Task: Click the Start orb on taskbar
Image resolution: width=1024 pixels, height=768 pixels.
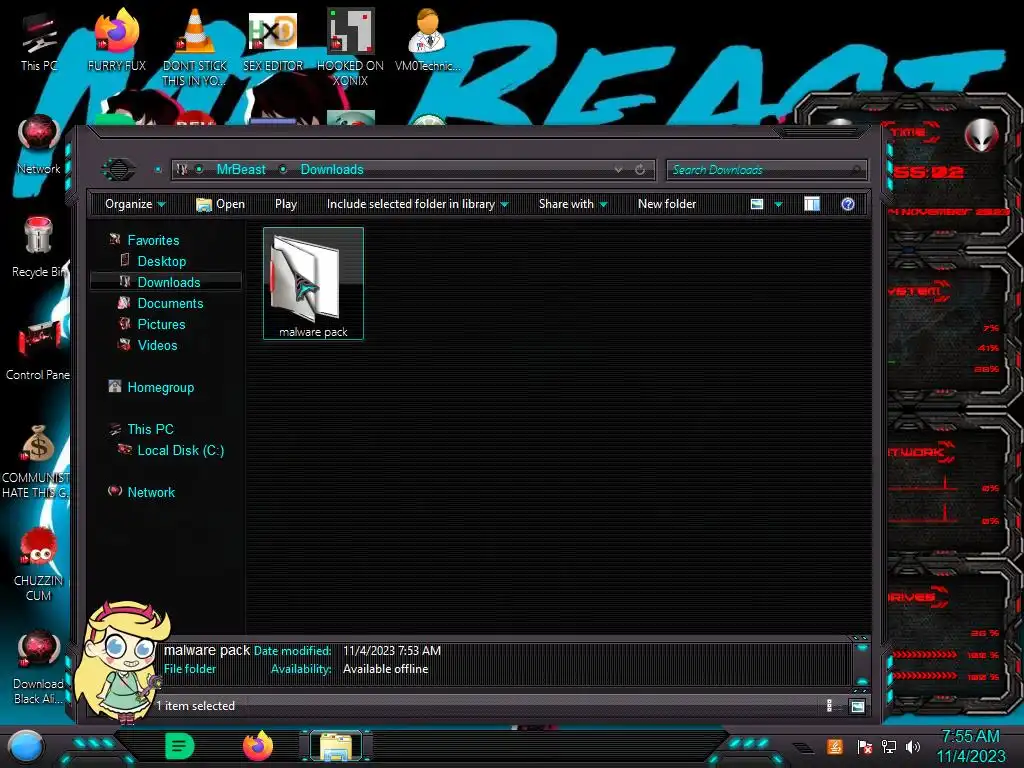Action: tap(26, 746)
